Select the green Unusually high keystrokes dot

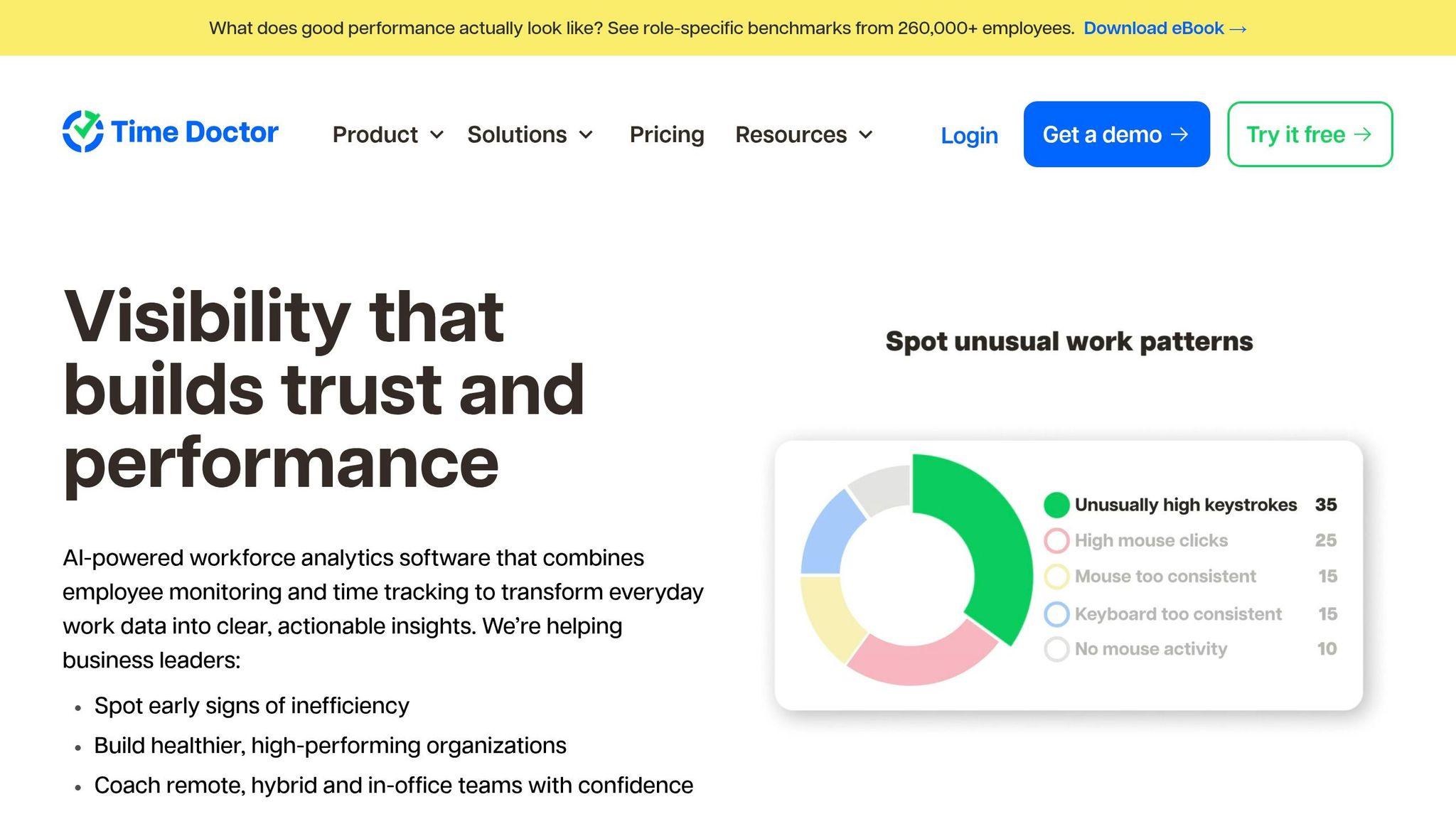pyautogui.click(x=1056, y=505)
